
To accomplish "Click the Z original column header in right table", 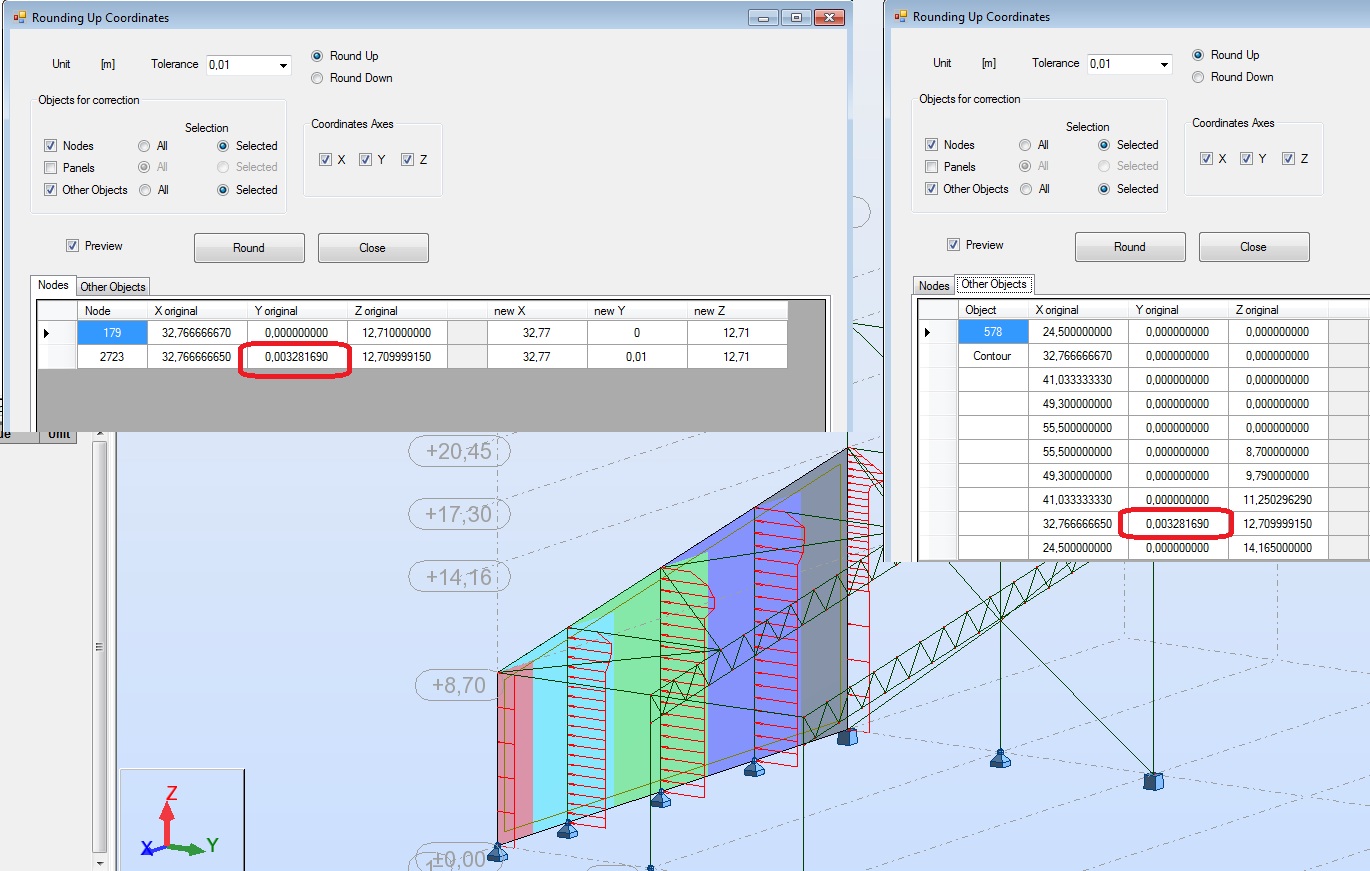I will 1278,310.
